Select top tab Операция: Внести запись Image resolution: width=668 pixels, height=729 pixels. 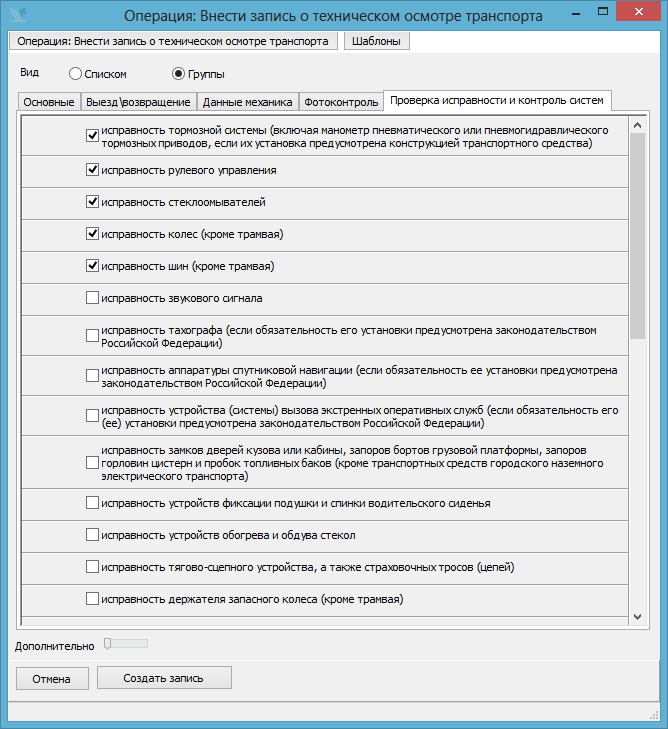coord(173,41)
